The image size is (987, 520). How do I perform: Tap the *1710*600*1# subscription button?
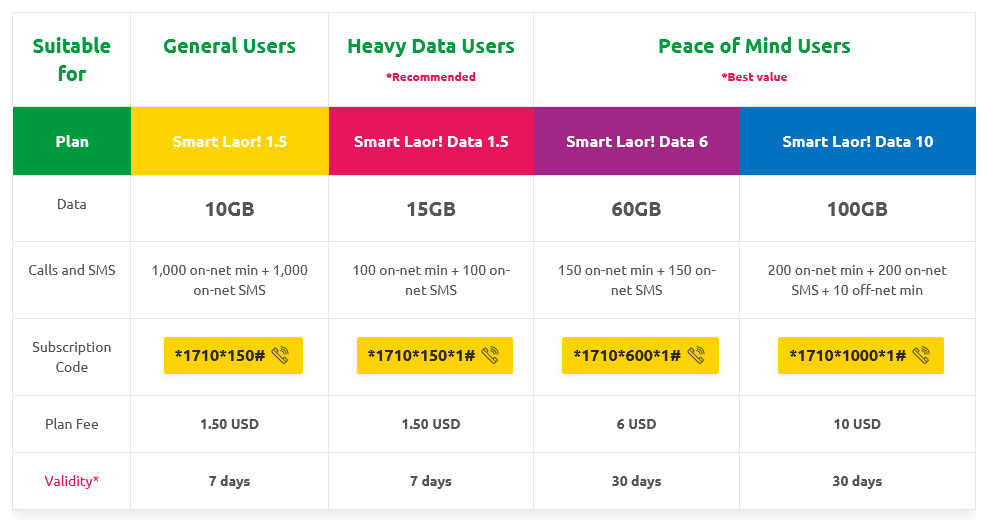pyautogui.click(x=638, y=355)
